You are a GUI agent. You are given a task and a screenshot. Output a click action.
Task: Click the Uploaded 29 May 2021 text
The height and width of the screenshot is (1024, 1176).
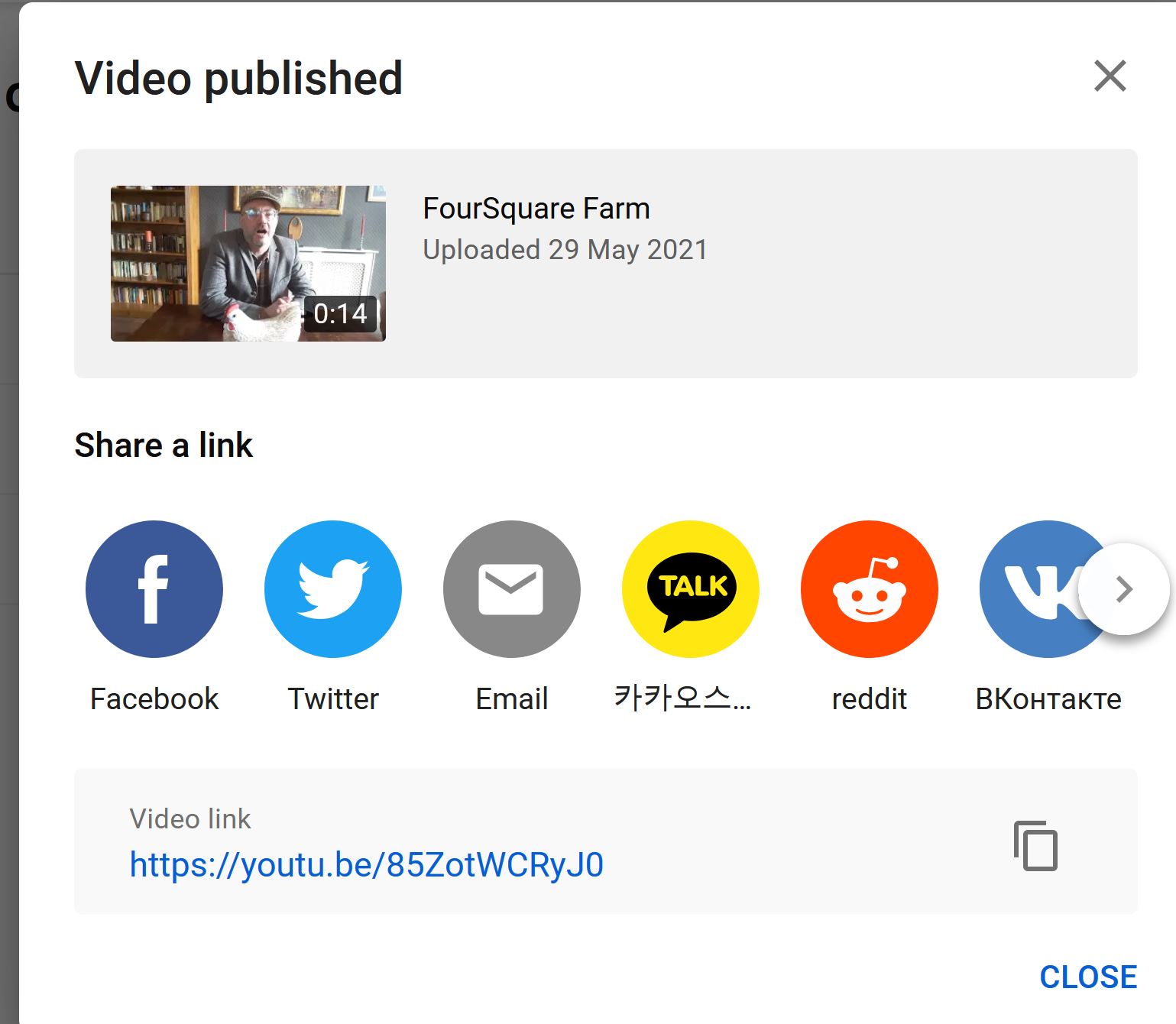coord(565,250)
